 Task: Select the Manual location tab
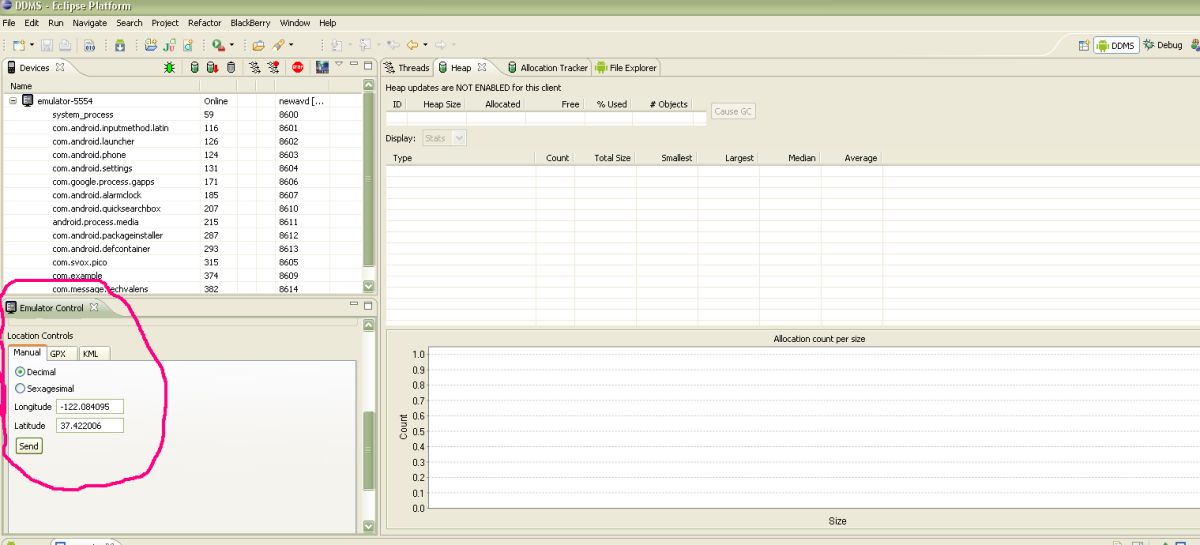[x=27, y=352]
